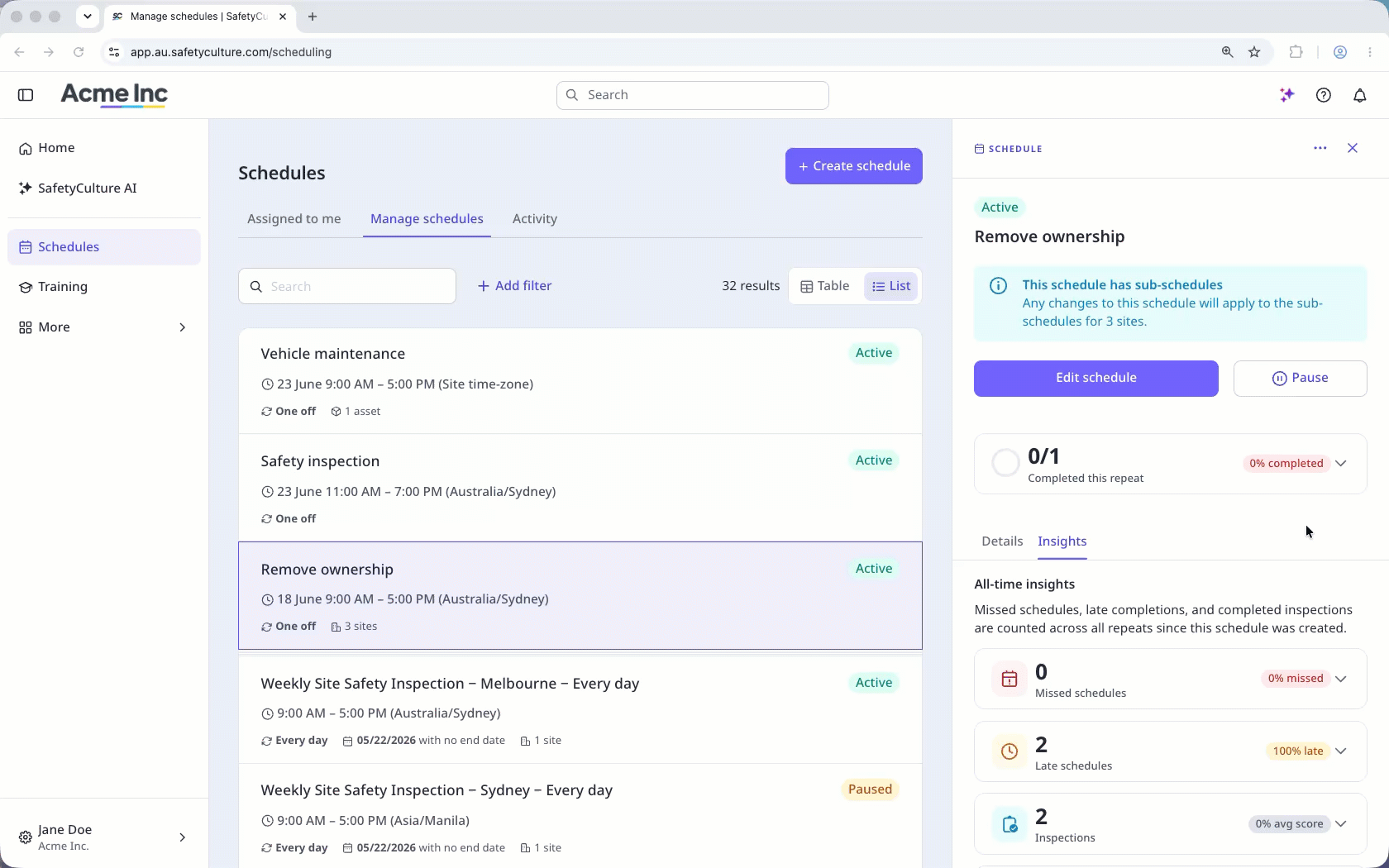
Task: Pause the Remove ownership schedule
Action: point(1300,379)
